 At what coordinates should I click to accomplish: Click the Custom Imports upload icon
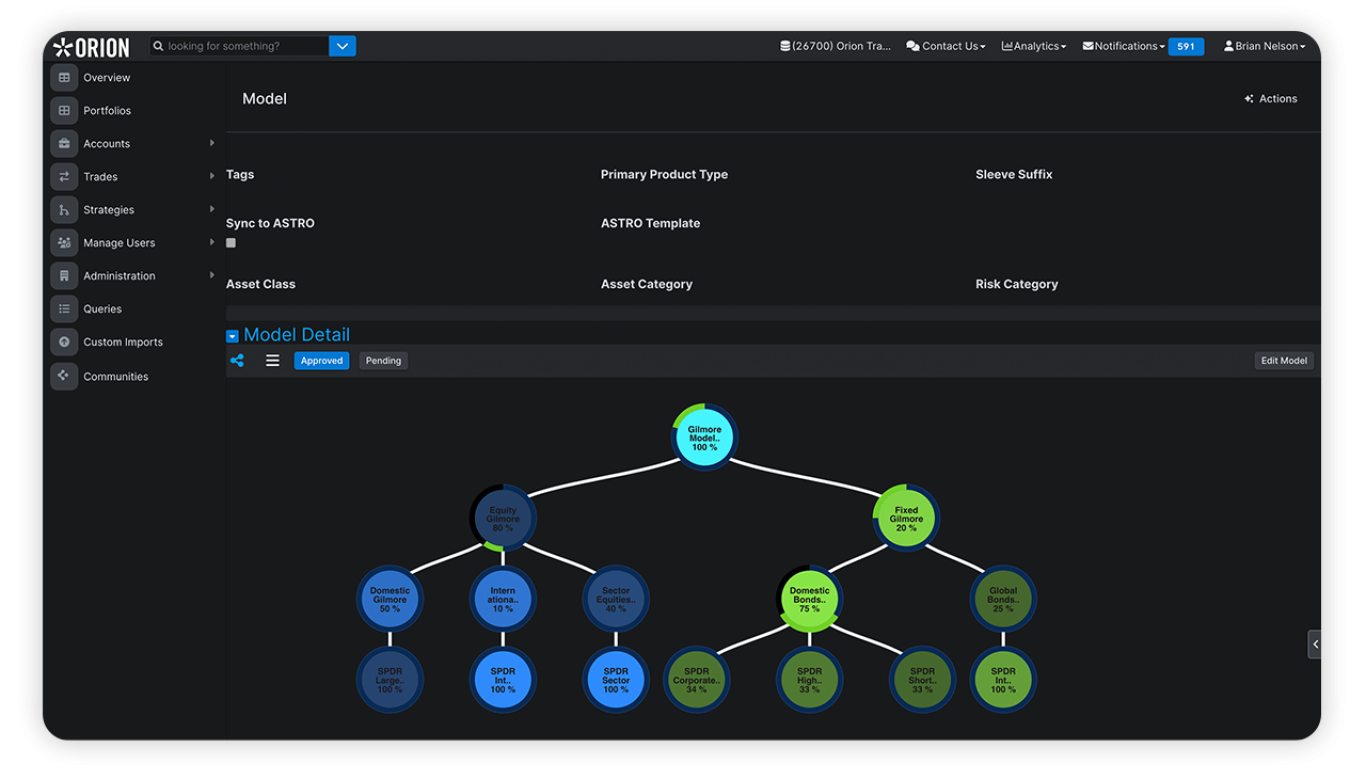coord(64,342)
